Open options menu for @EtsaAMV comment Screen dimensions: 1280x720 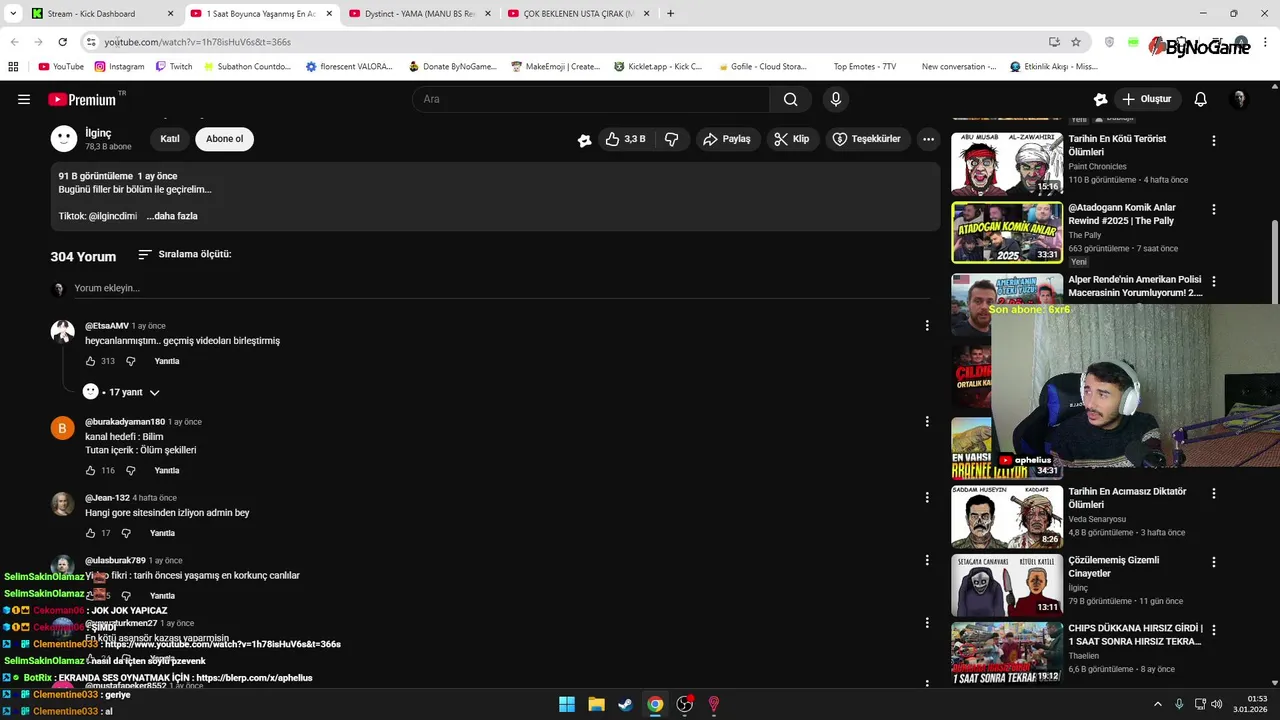926,325
